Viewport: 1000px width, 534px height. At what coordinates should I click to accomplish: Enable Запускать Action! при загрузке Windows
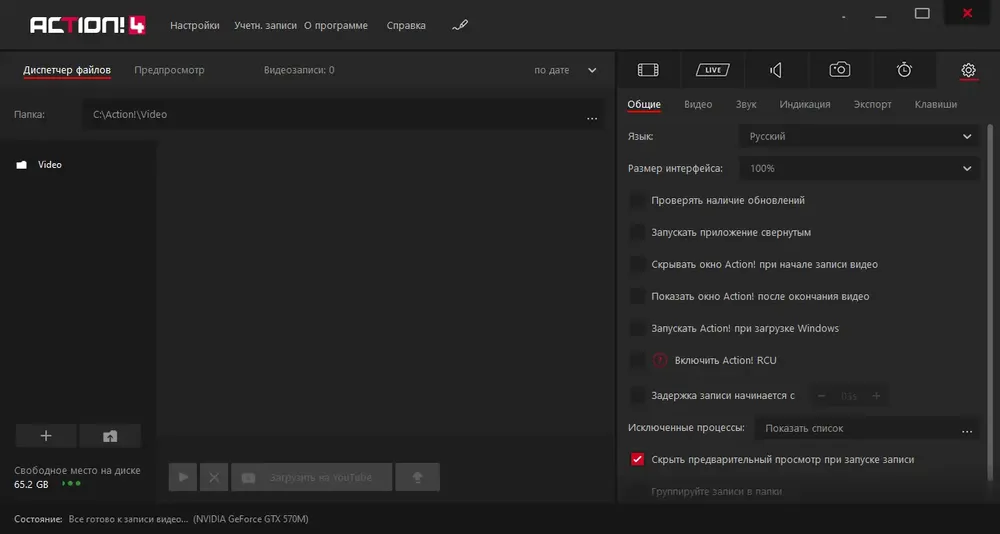pos(637,329)
